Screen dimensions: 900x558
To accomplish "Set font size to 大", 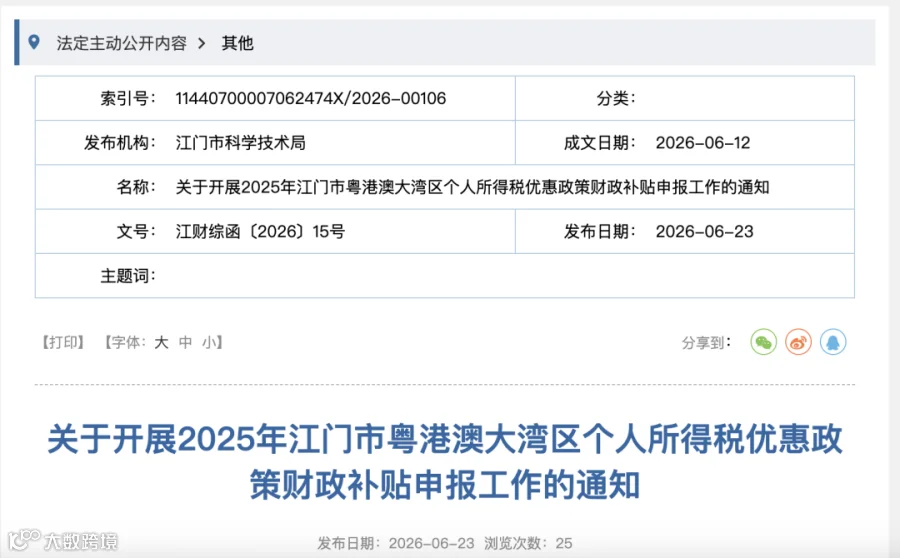I will 161,343.
